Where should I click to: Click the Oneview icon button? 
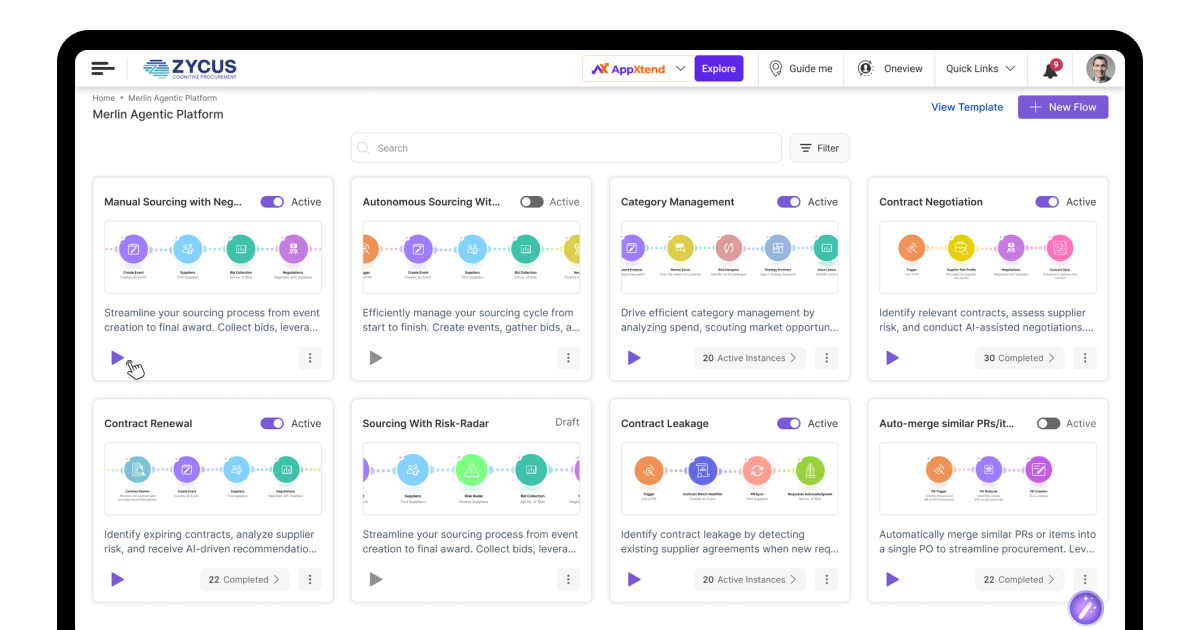[865, 68]
